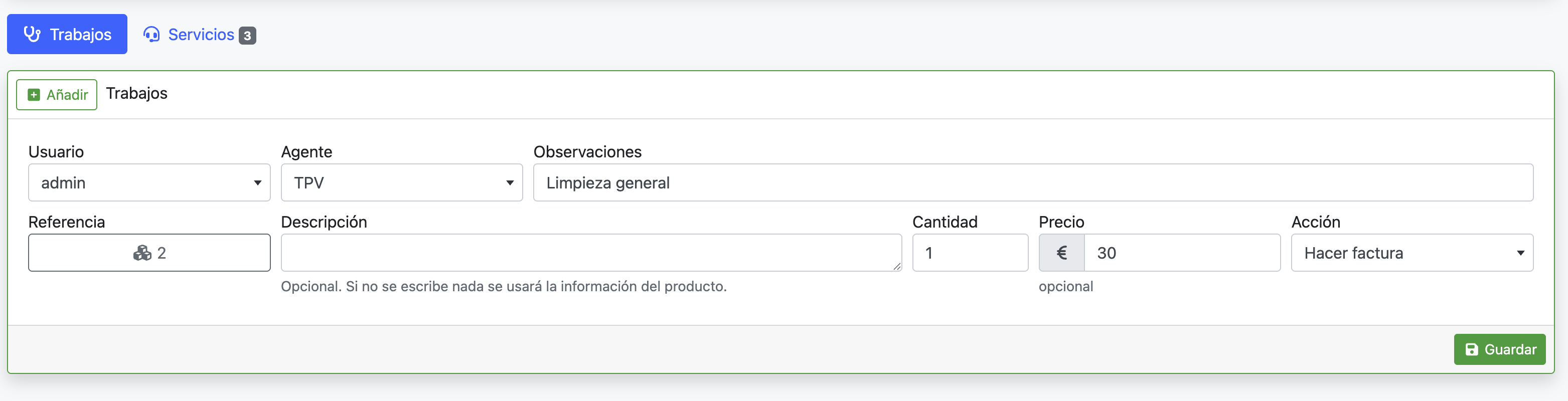Click the euro symbol beside Precio
Image resolution: width=1568 pixels, height=401 pixels.
pos(1061,253)
